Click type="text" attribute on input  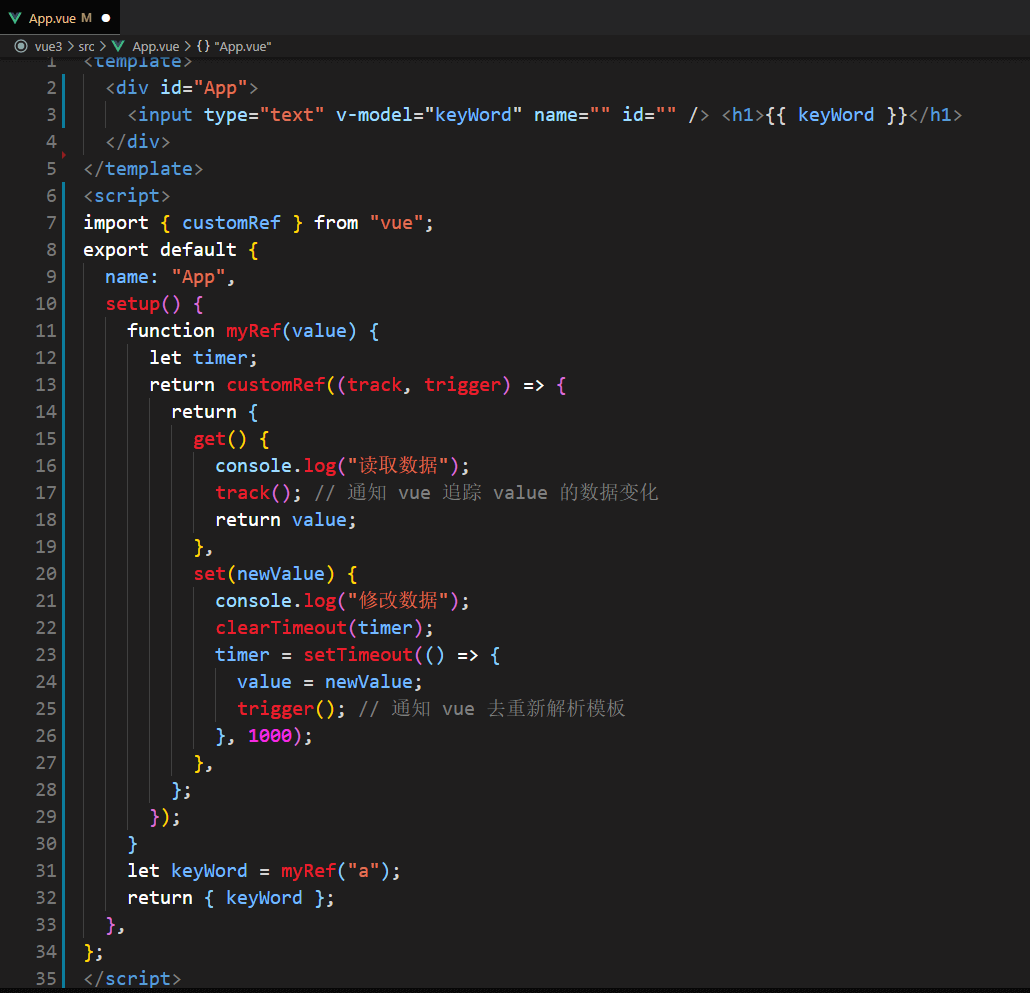[264, 115]
